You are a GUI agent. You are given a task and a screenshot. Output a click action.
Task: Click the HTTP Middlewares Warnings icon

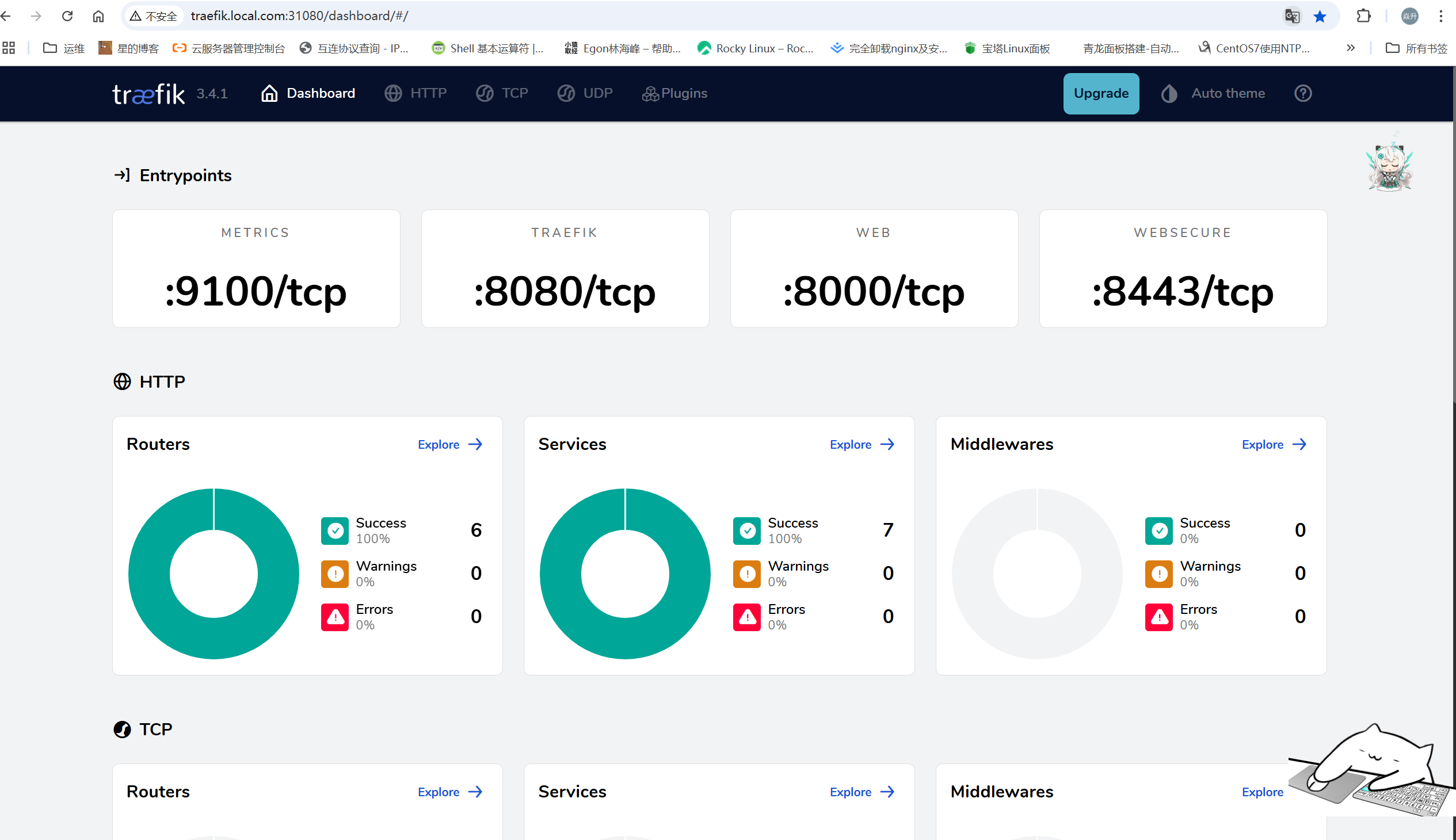point(1159,574)
